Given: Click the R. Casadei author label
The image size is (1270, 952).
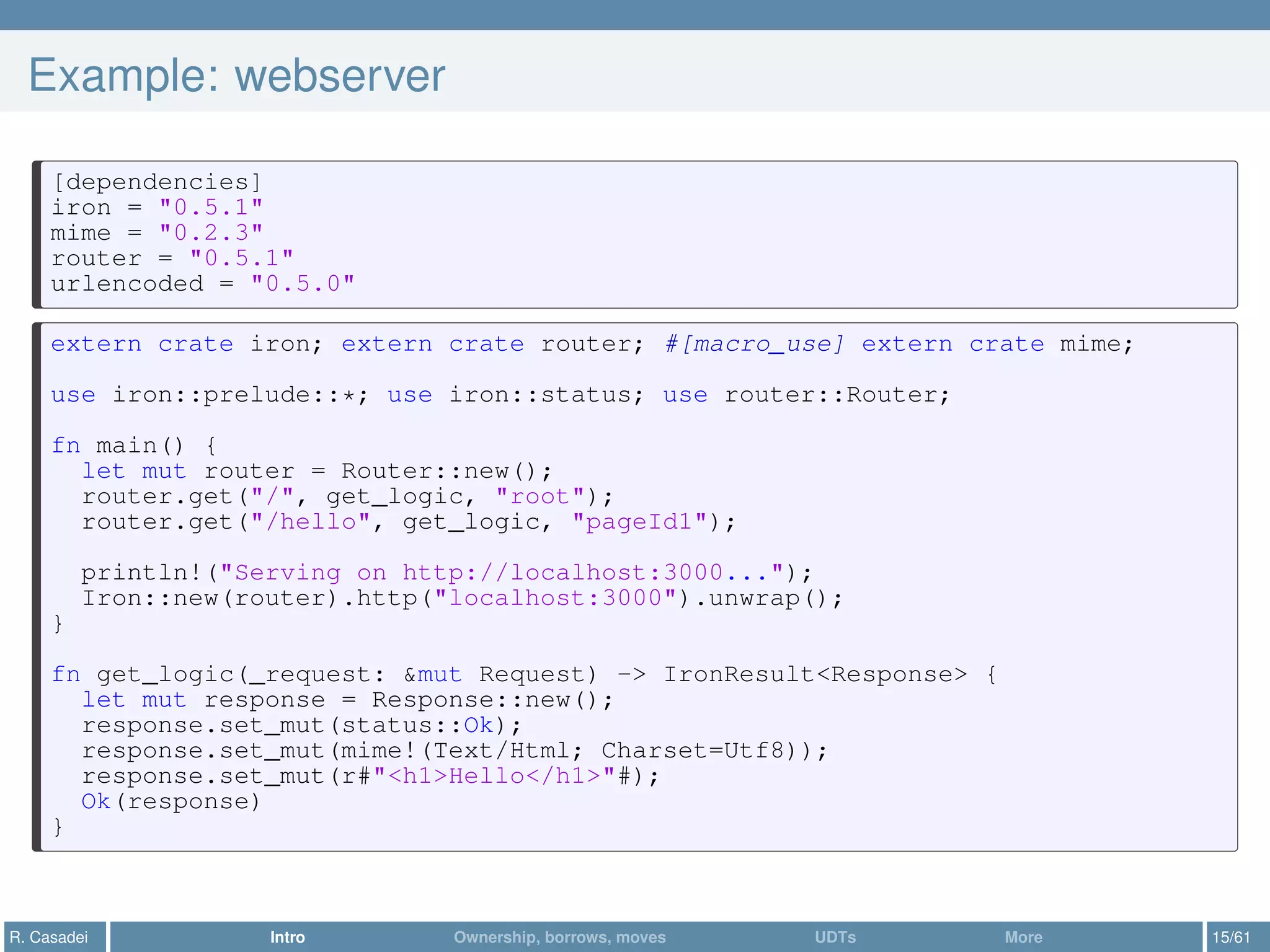Looking at the screenshot, I should 49,937.
